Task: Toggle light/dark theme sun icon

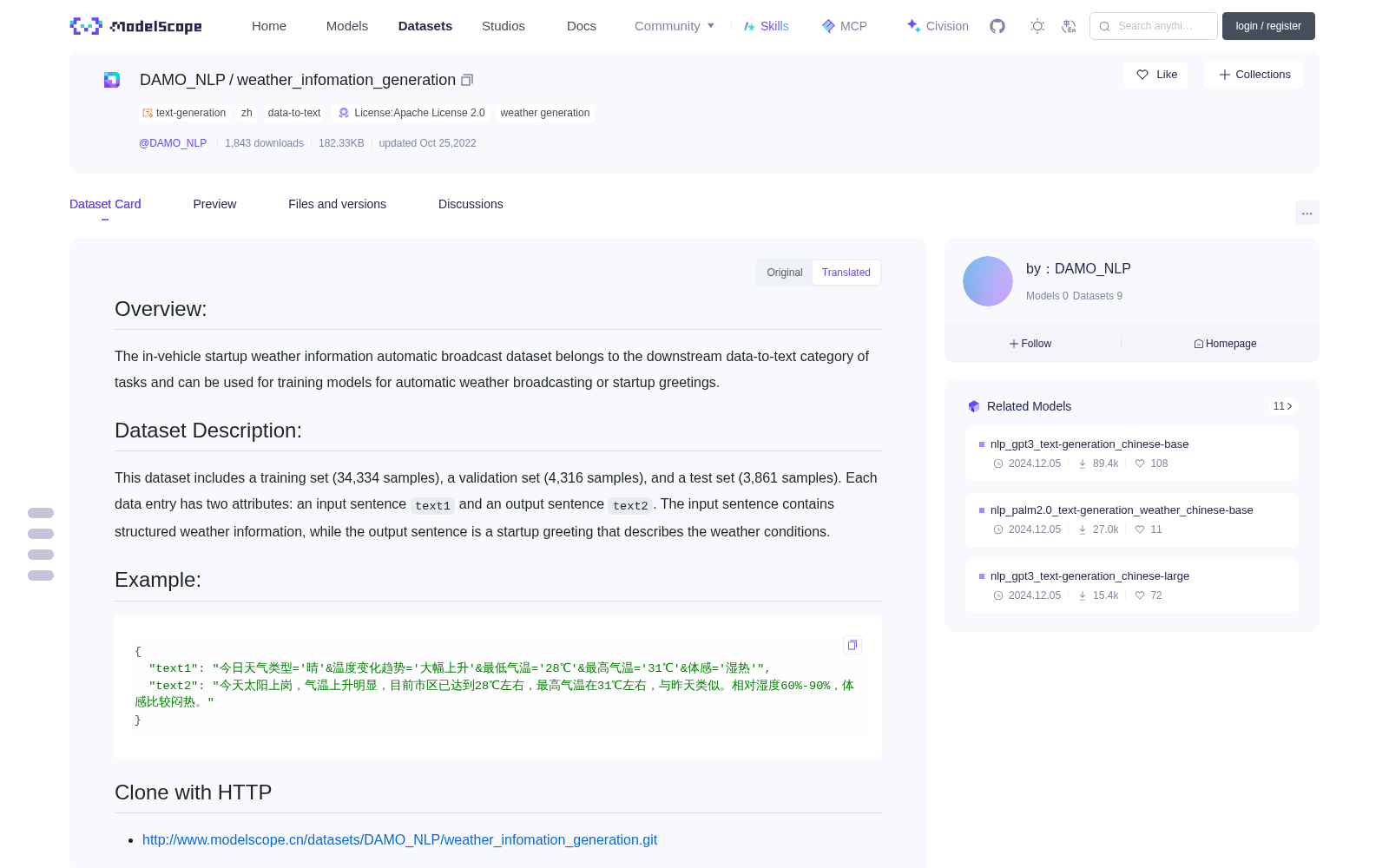Action: [1037, 26]
